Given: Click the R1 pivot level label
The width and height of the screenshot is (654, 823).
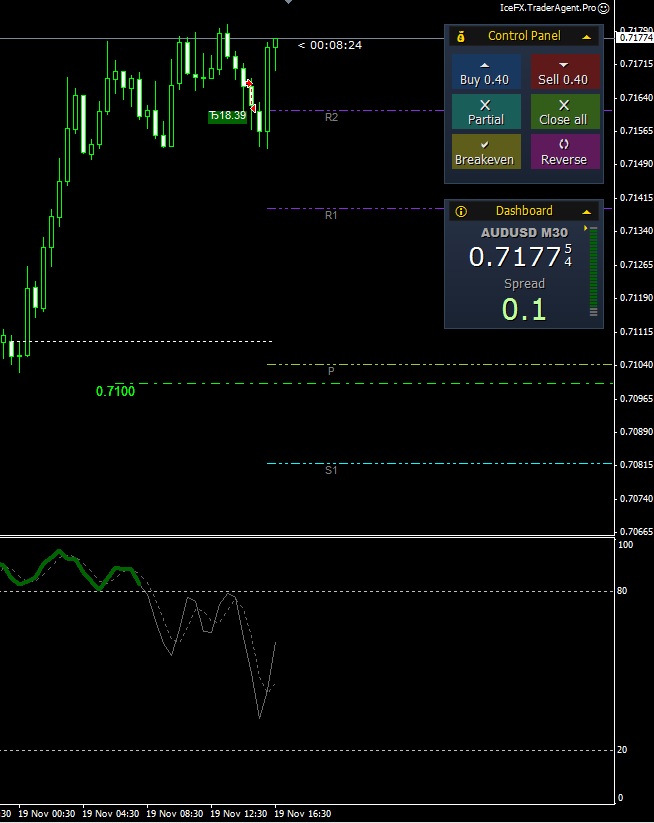Looking at the screenshot, I should click(331, 215).
